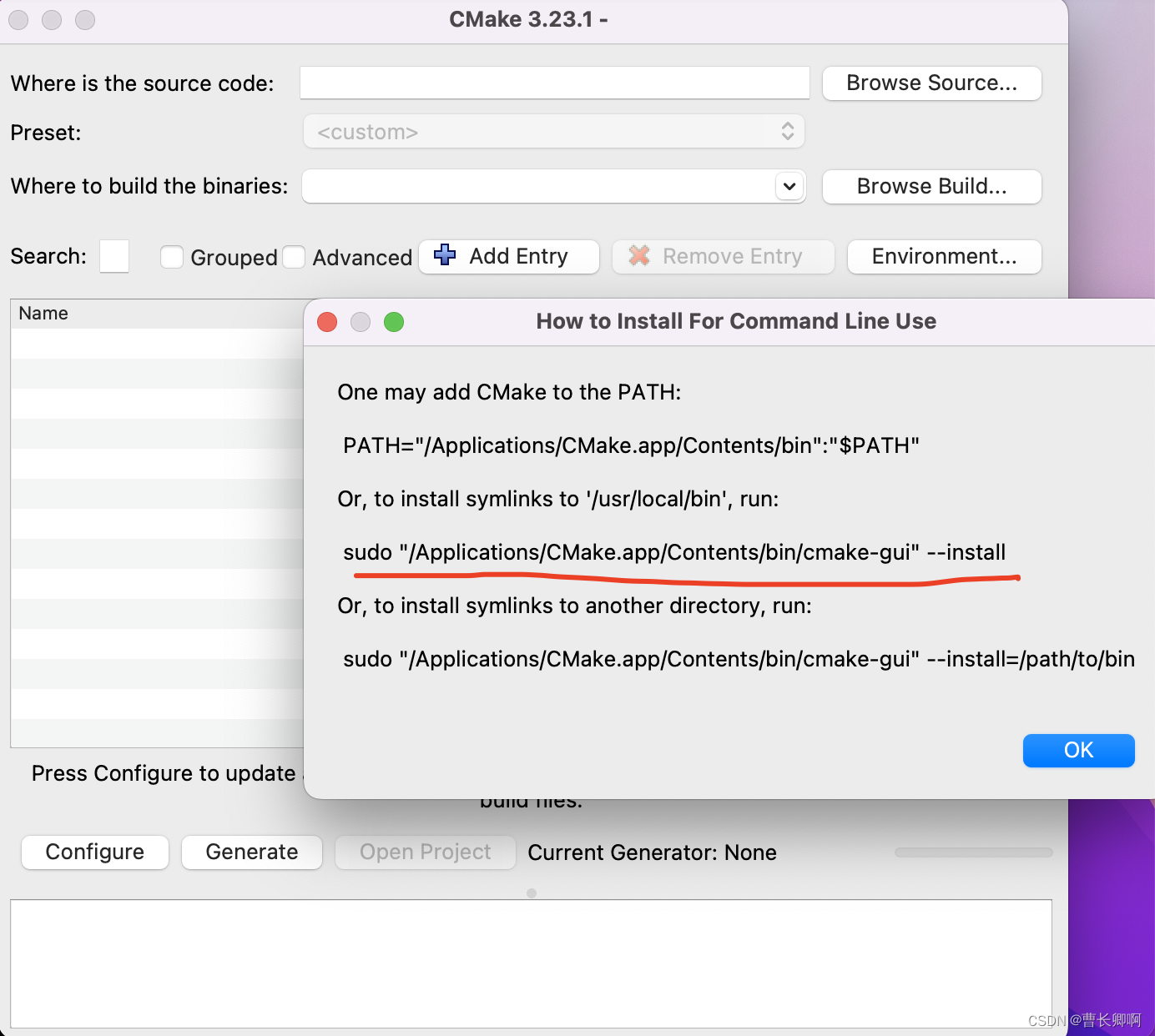The height and width of the screenshot is (1036, 1155).
Task: Click the Open Project button
Action: [426, 852]
